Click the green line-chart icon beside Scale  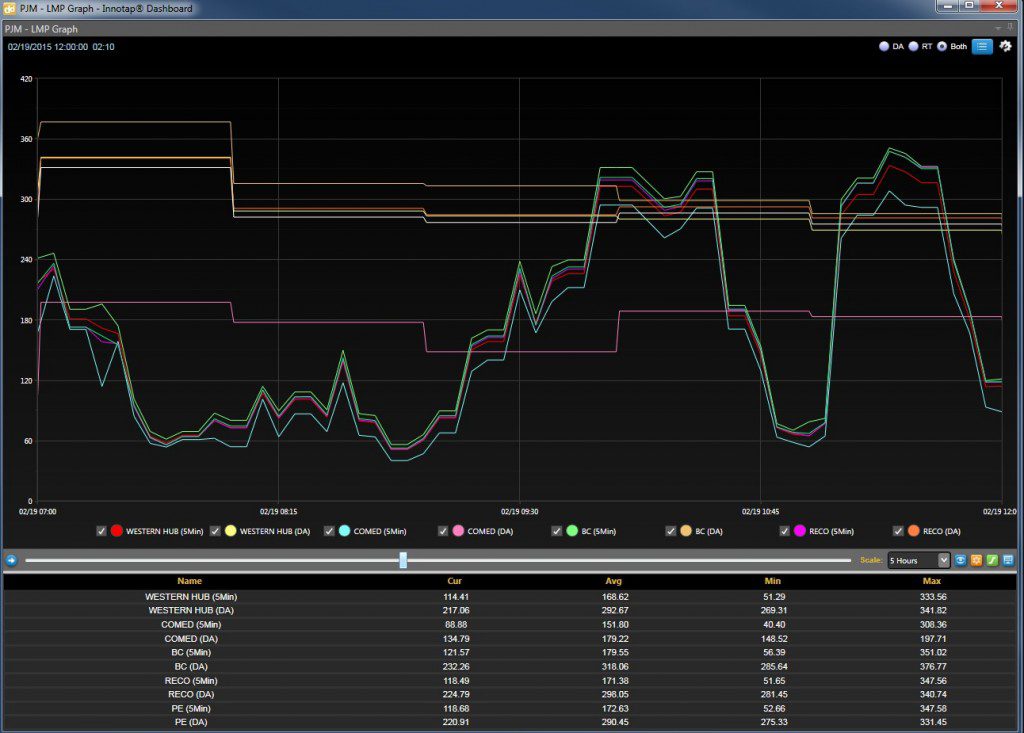click(992, 560)
